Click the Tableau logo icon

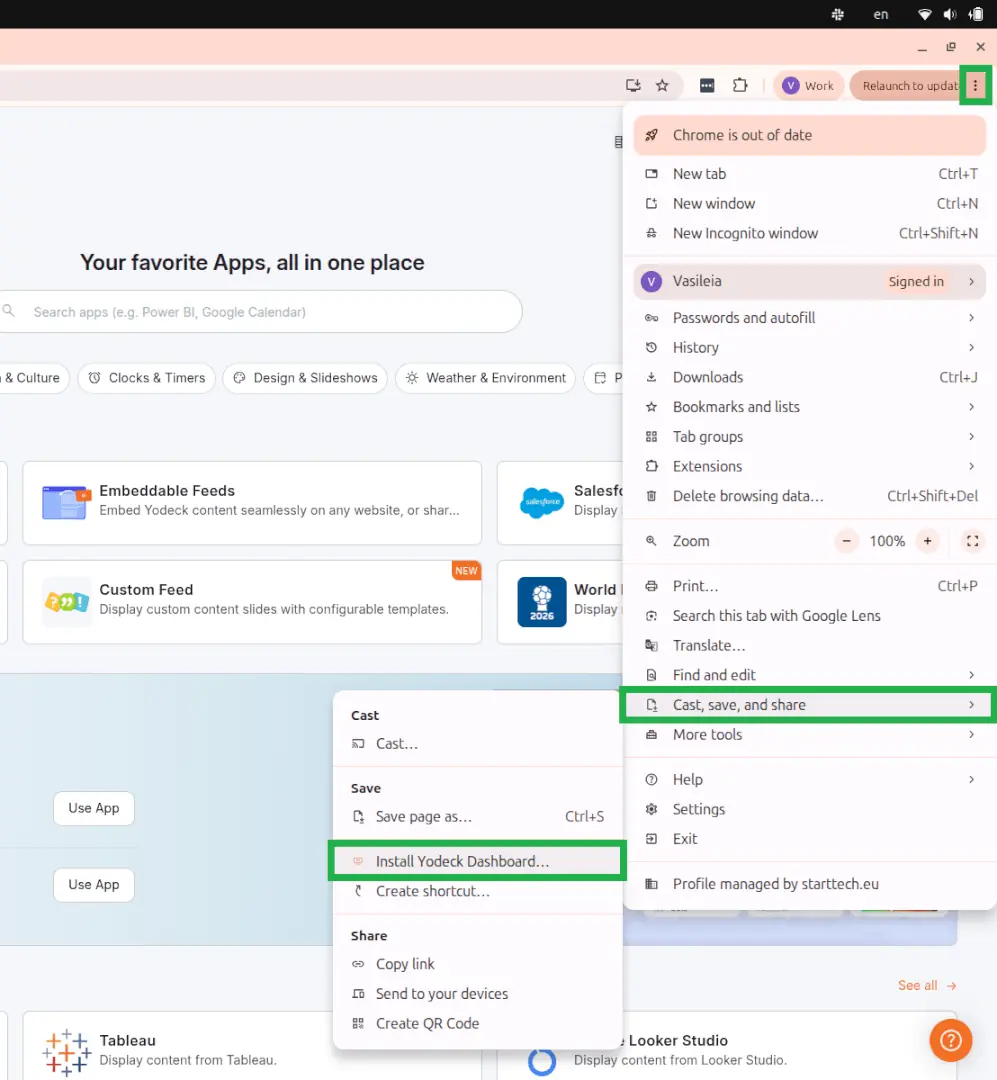coord(66,1052)
